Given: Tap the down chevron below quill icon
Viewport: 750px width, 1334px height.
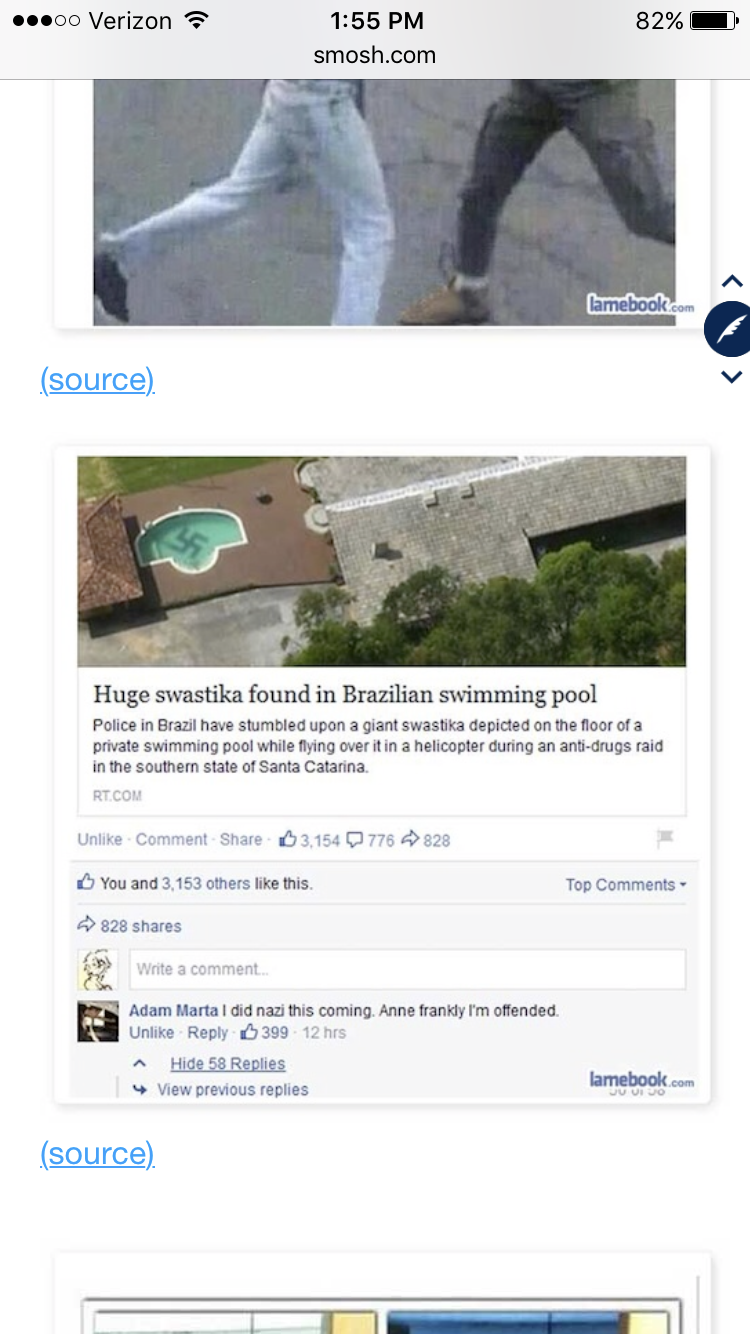Looking at the screenshot, I should [x=732, y=377].
